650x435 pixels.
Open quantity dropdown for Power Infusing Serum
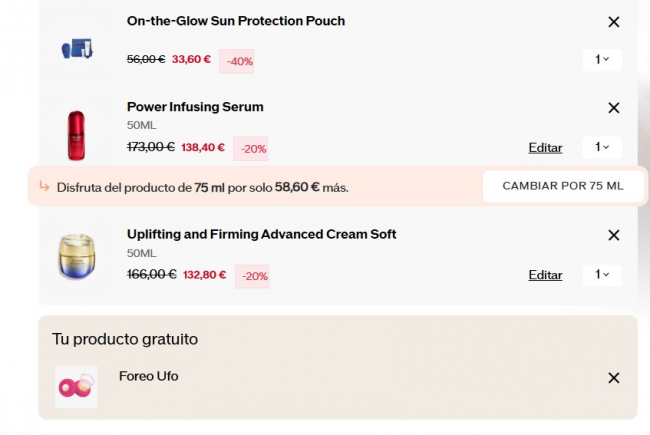coord(602,147)
